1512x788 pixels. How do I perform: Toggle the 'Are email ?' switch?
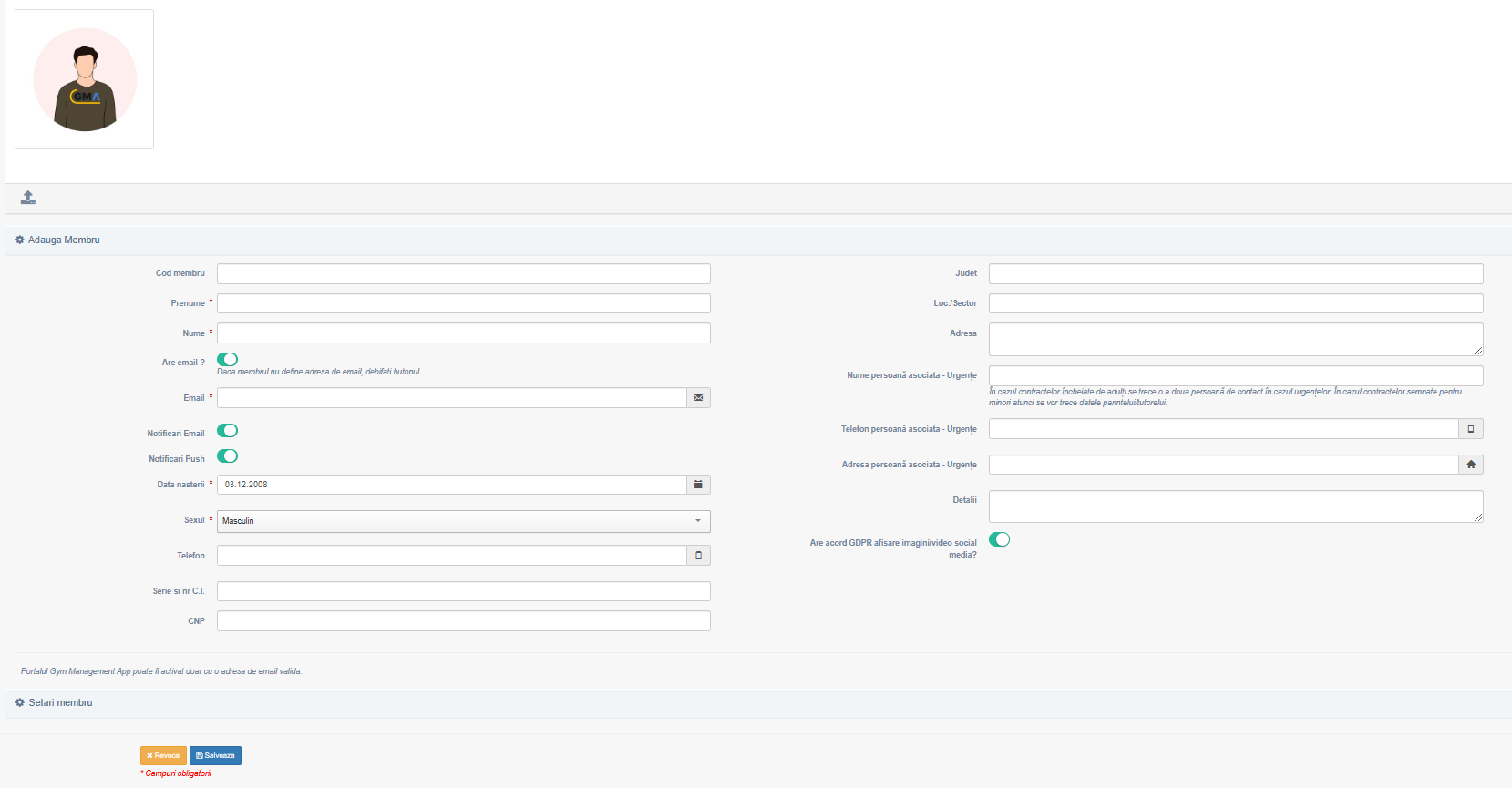pos(227,360)
